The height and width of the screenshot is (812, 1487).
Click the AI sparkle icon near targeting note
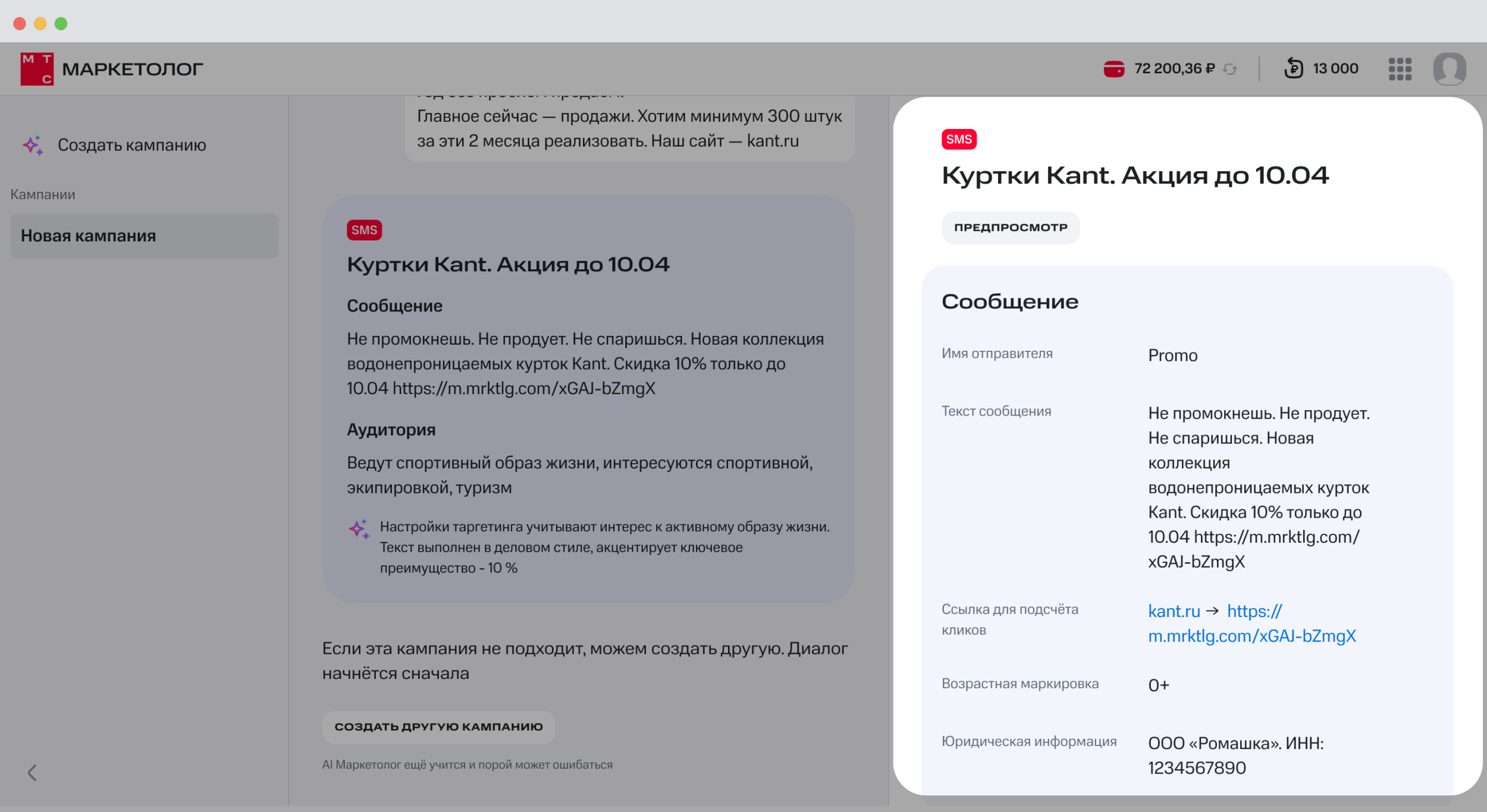[359, 528]
